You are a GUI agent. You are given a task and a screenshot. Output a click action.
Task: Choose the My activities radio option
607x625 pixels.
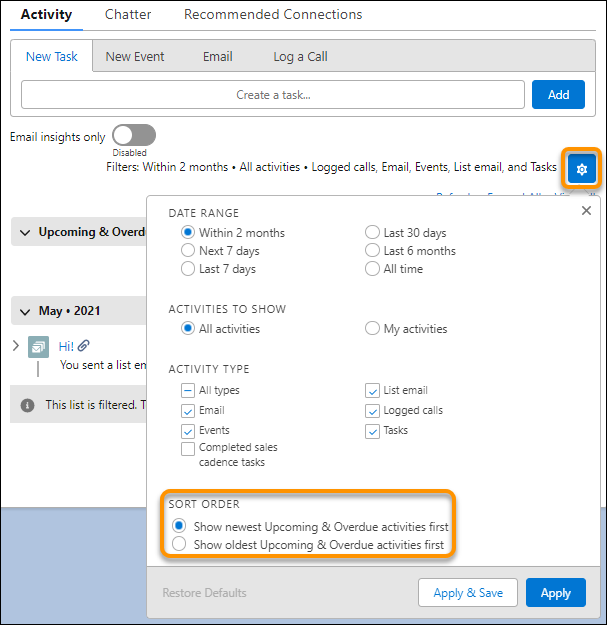coord(372,329)
